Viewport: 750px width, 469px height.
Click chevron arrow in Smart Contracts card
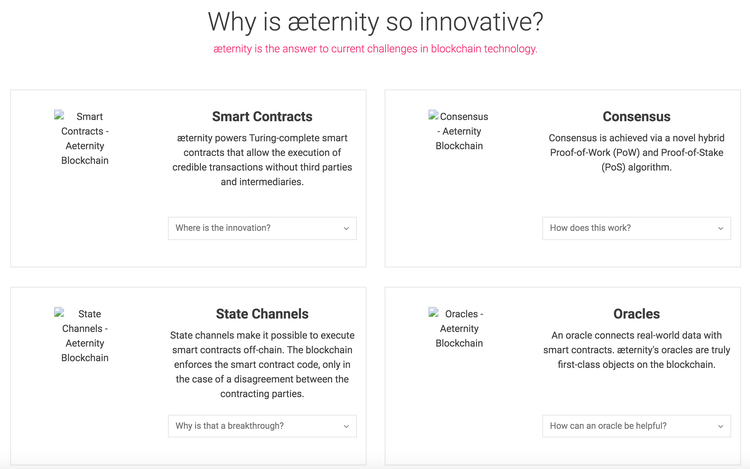[x=347, y=229]
